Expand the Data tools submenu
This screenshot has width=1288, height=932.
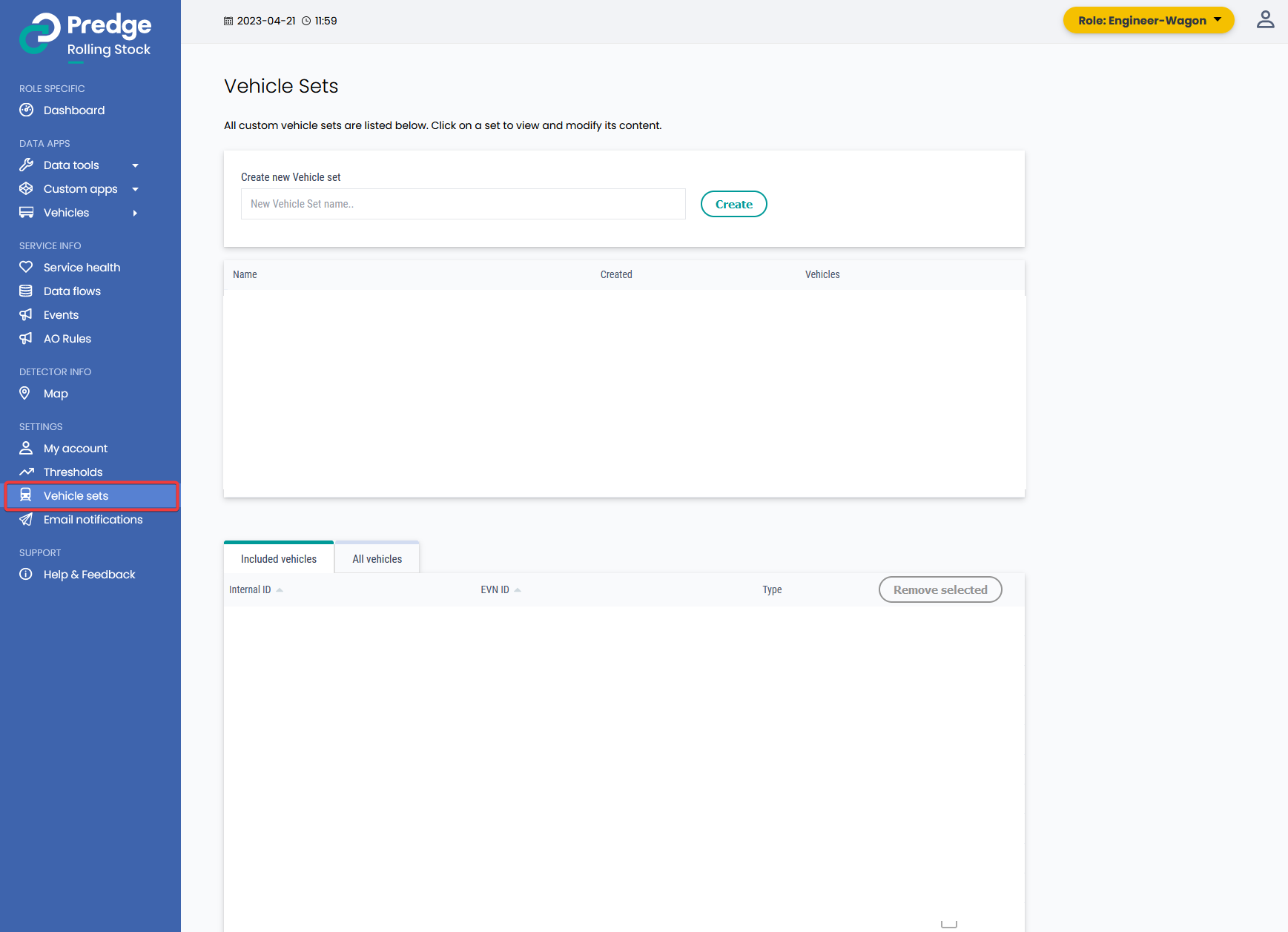(135, 165)
